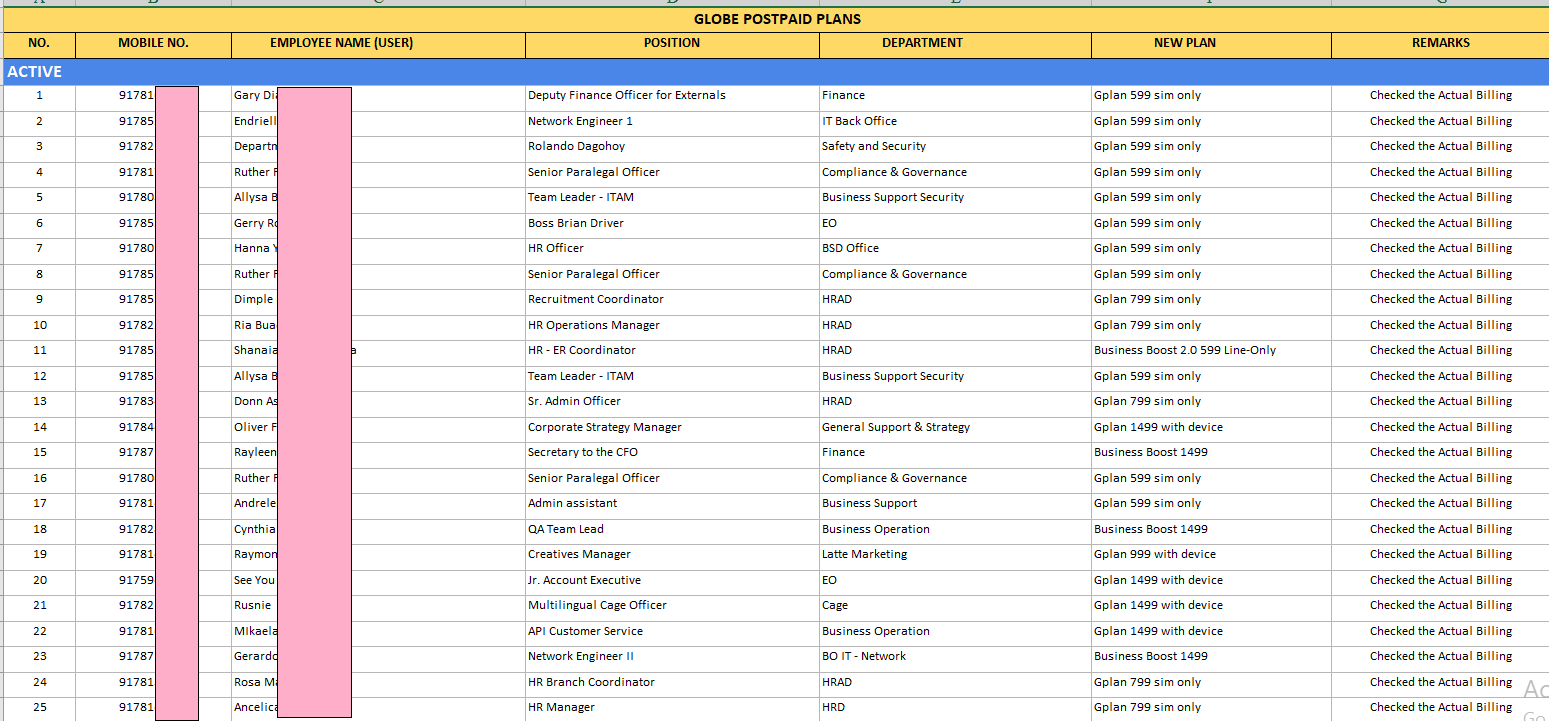Click the 'Deputy Finance Officer for Externals' cell
The width and height of the screenshot is (1549, 721).
coord(672,96)
